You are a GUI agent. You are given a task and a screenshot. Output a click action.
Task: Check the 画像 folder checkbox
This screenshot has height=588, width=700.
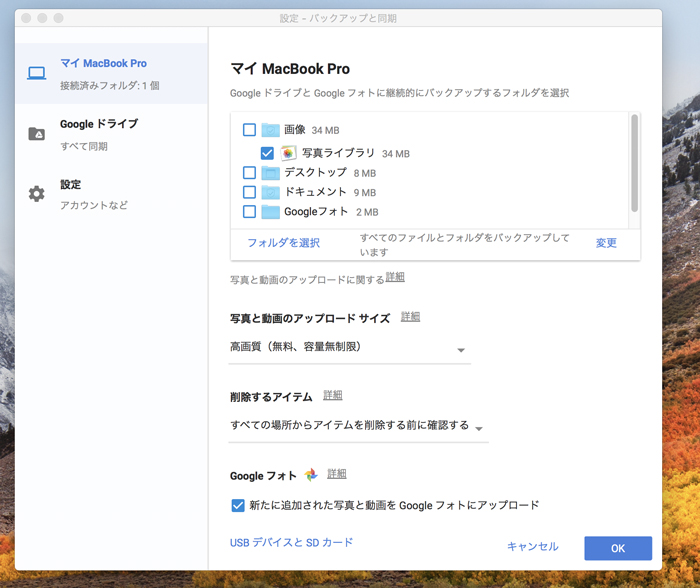coord(249,130)
